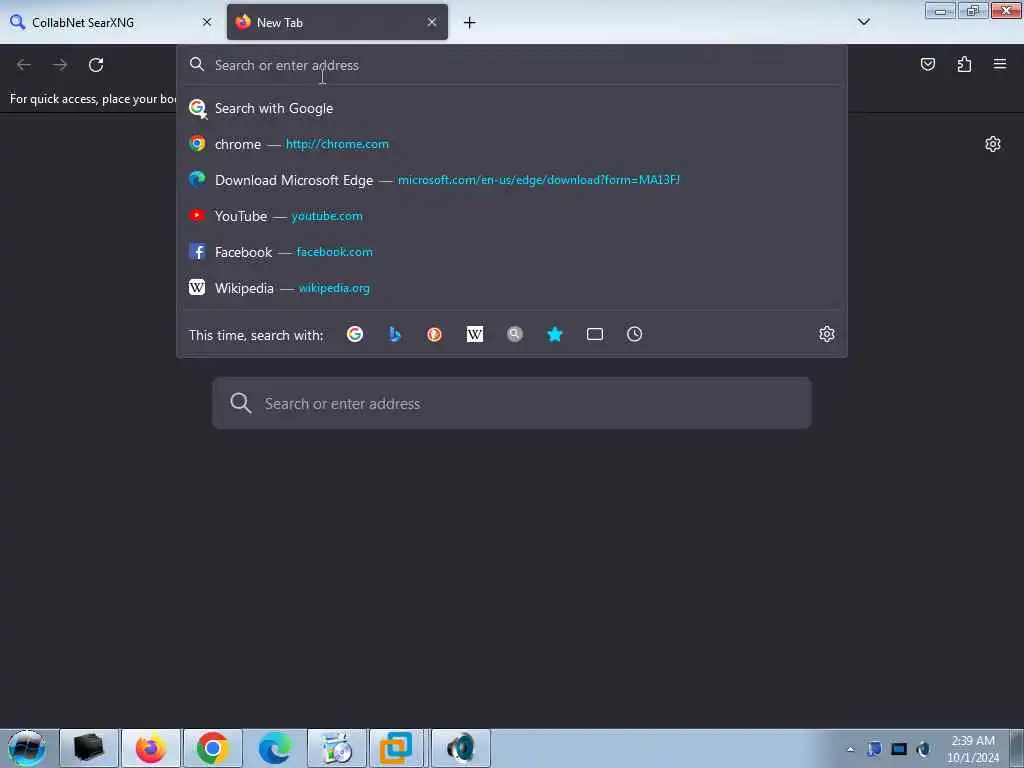Screen dimensions: 1024x768
Task: Launch Chrome from the taskbar
Action: 212,748
